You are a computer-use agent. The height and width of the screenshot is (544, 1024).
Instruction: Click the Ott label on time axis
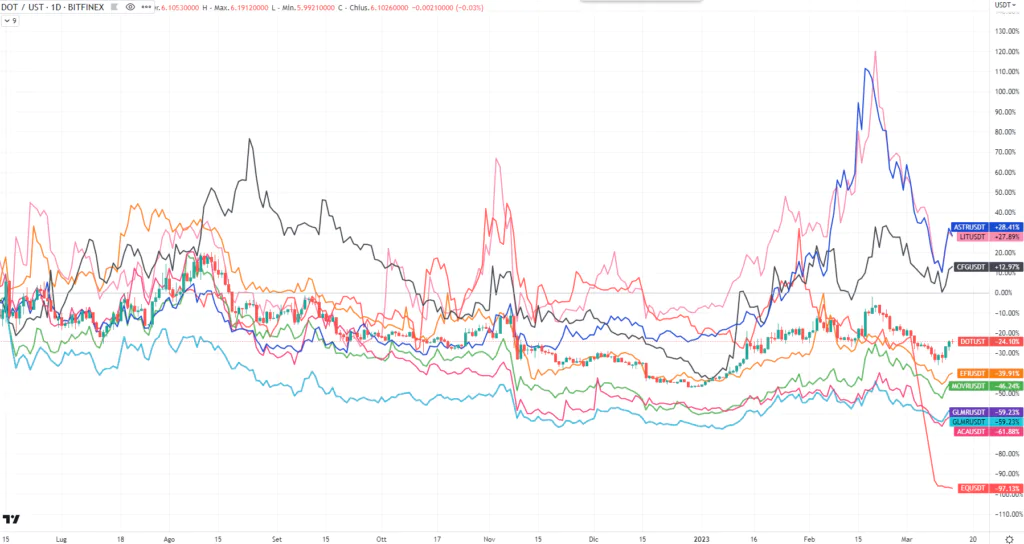coord(381,539)
